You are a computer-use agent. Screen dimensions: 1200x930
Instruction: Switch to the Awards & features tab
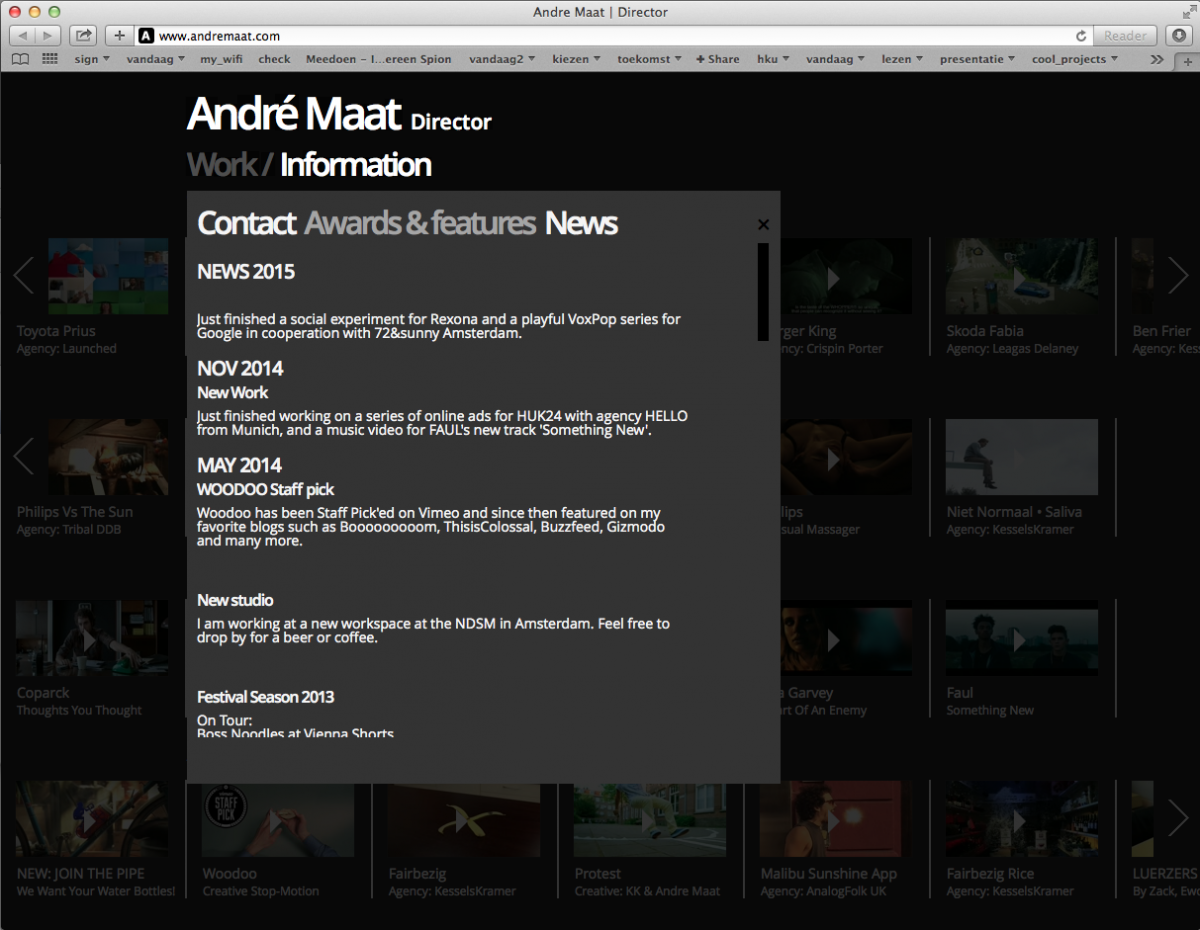420,223
